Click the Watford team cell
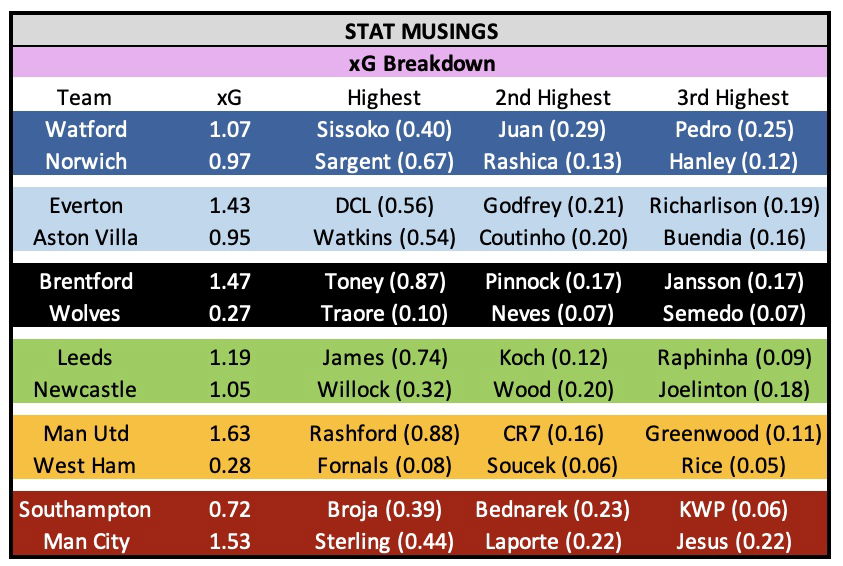This screenshot has width=843, height=566. pyautogui.click(x=85, y=129)
